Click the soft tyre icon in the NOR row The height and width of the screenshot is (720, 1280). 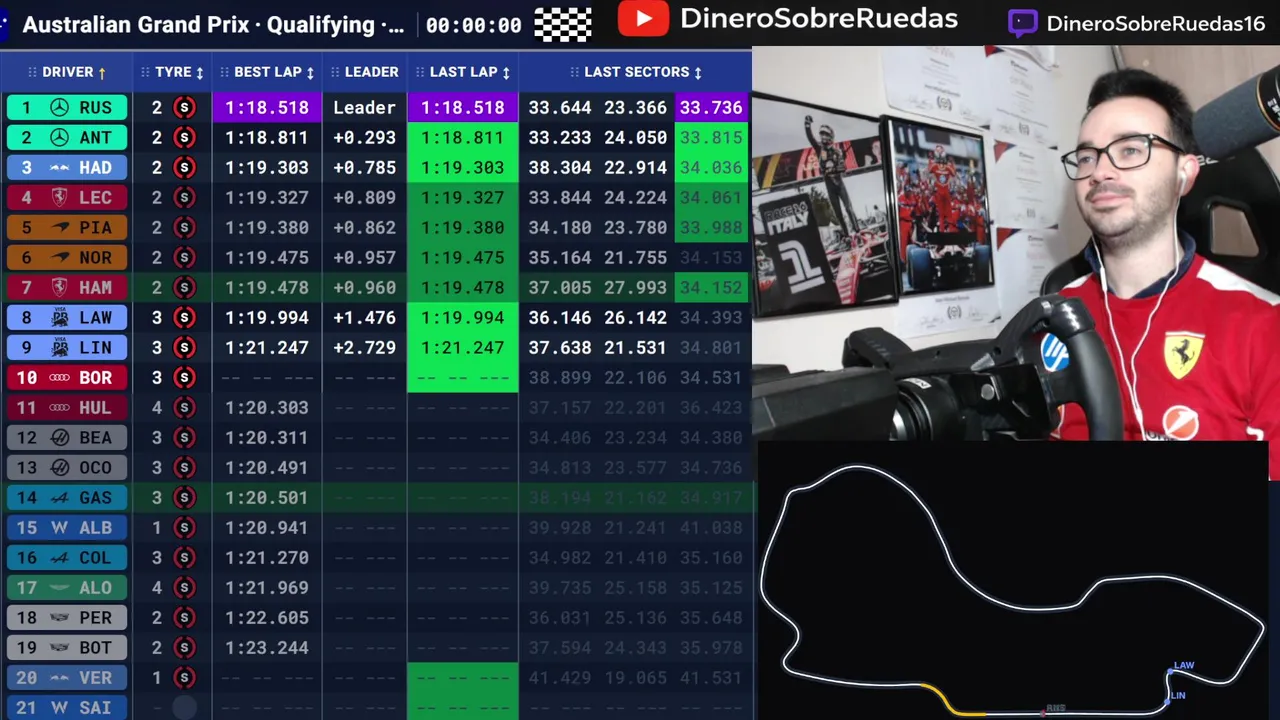coord(184,257)
